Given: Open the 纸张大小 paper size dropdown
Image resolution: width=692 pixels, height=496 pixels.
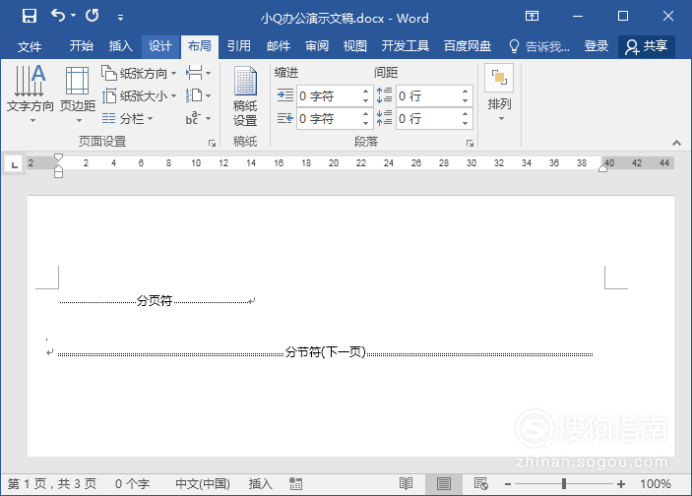Looking at the screenshot, I should tap(139, 96).
